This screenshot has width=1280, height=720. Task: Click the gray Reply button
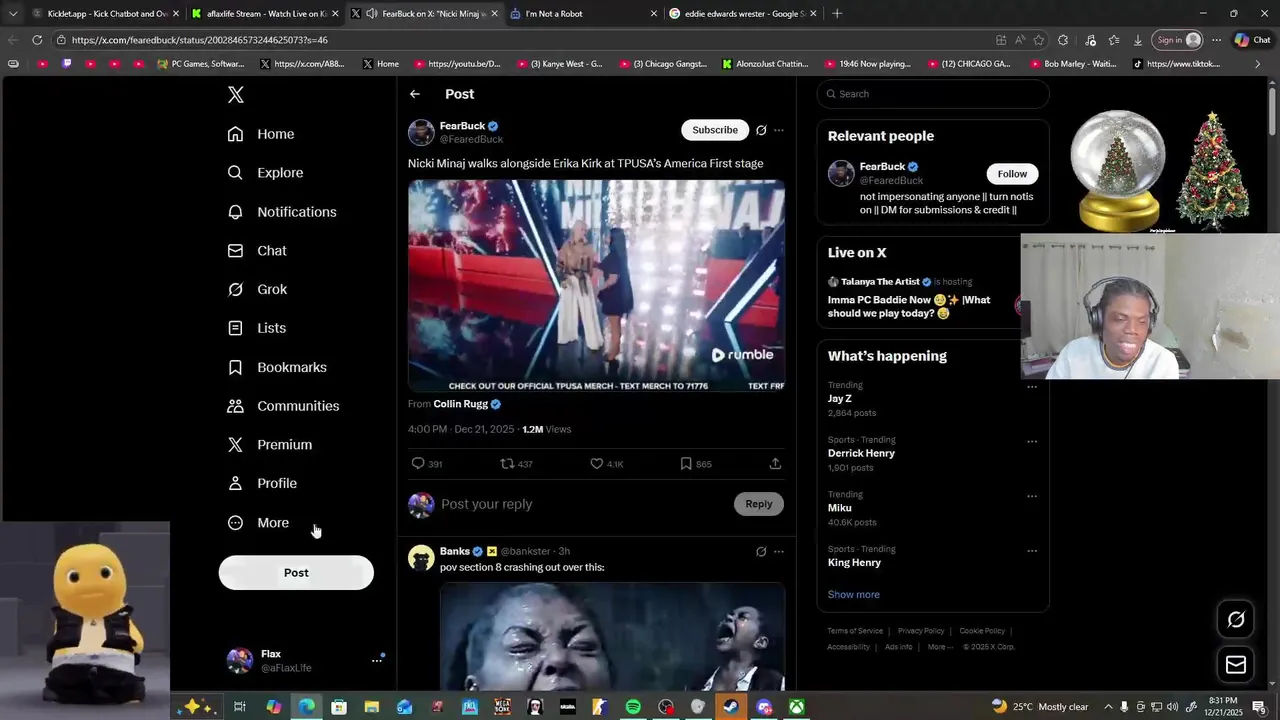coord(759,504)
